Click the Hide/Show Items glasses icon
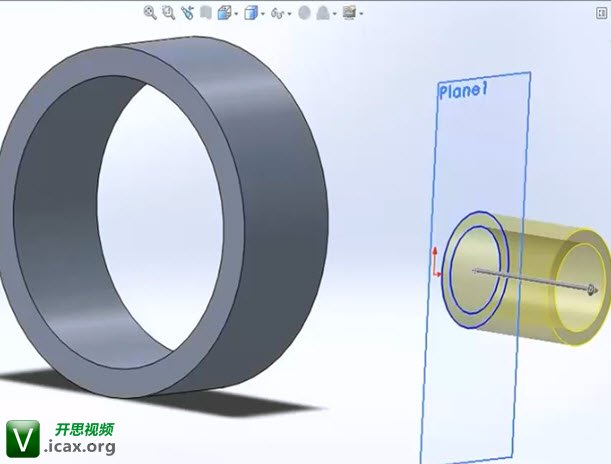 click(277, 14)
